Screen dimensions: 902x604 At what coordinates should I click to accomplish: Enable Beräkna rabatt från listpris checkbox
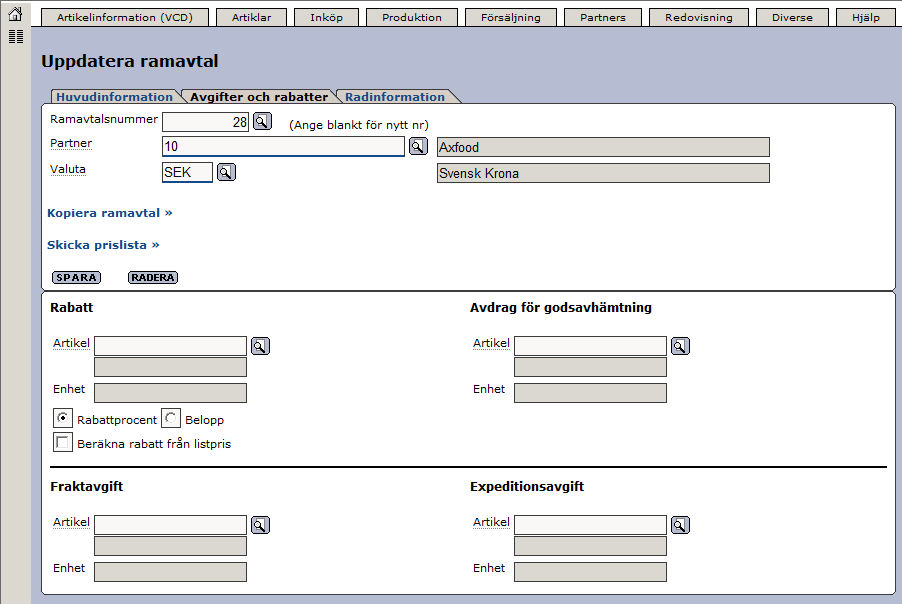pyautogui.click(x=63, y=442)
